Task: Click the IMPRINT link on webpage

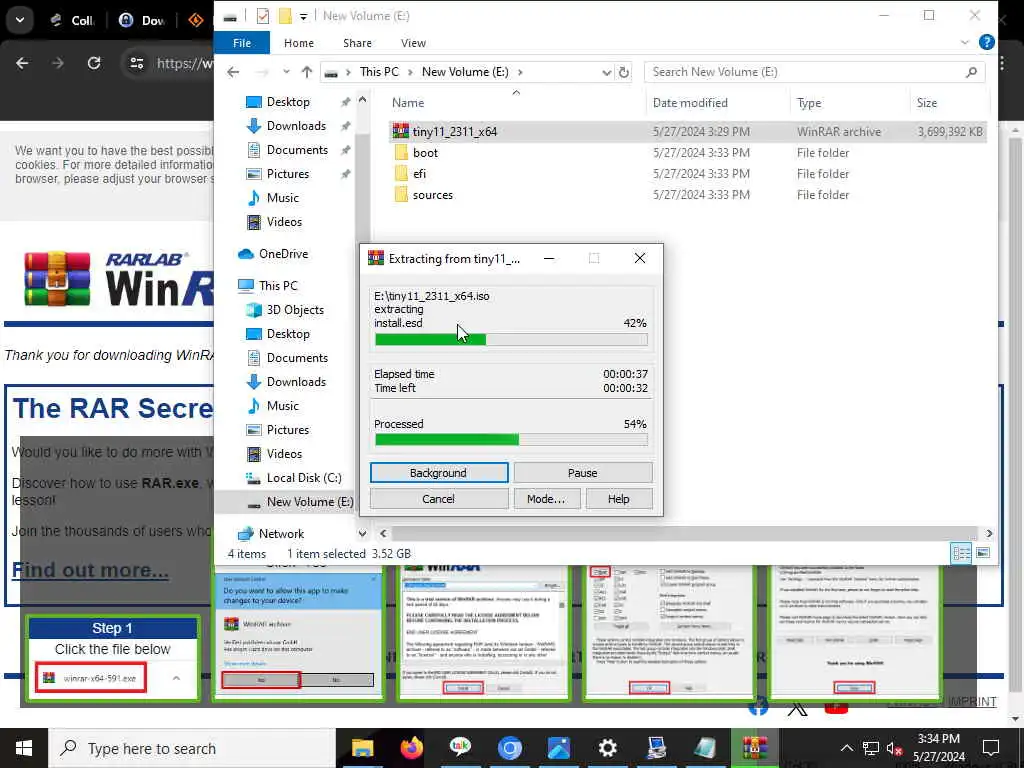Action: [x=972, y=701]
